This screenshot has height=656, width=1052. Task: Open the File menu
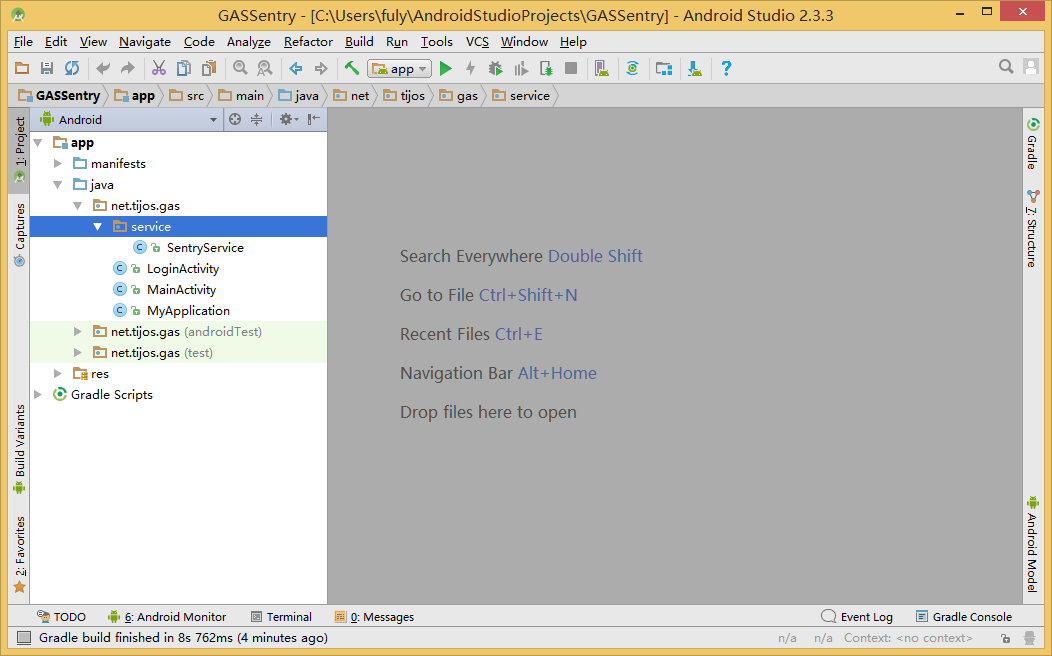click(x=23, y=42)
